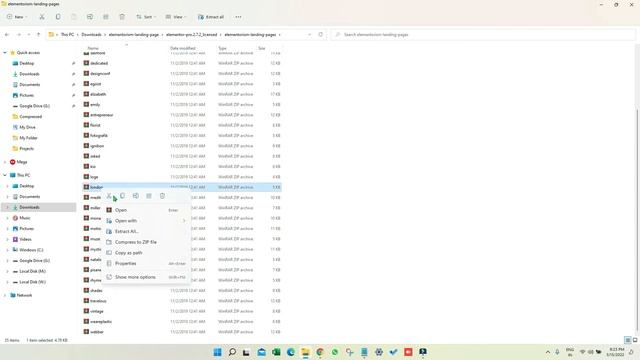Click This PC in the address breadcrumb
The width and height of the screenshot is (640, 360).
click(67, 35)
